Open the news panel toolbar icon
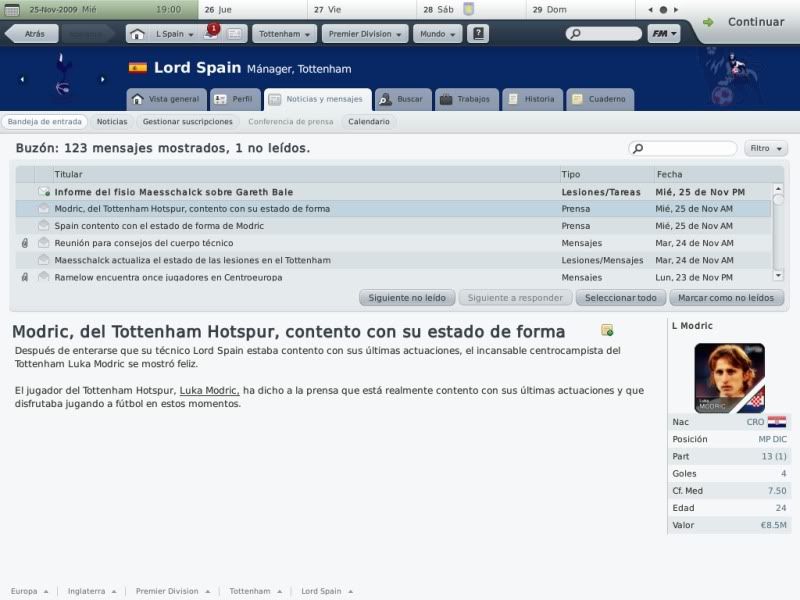The image size is (800, 600). (235, 34)
